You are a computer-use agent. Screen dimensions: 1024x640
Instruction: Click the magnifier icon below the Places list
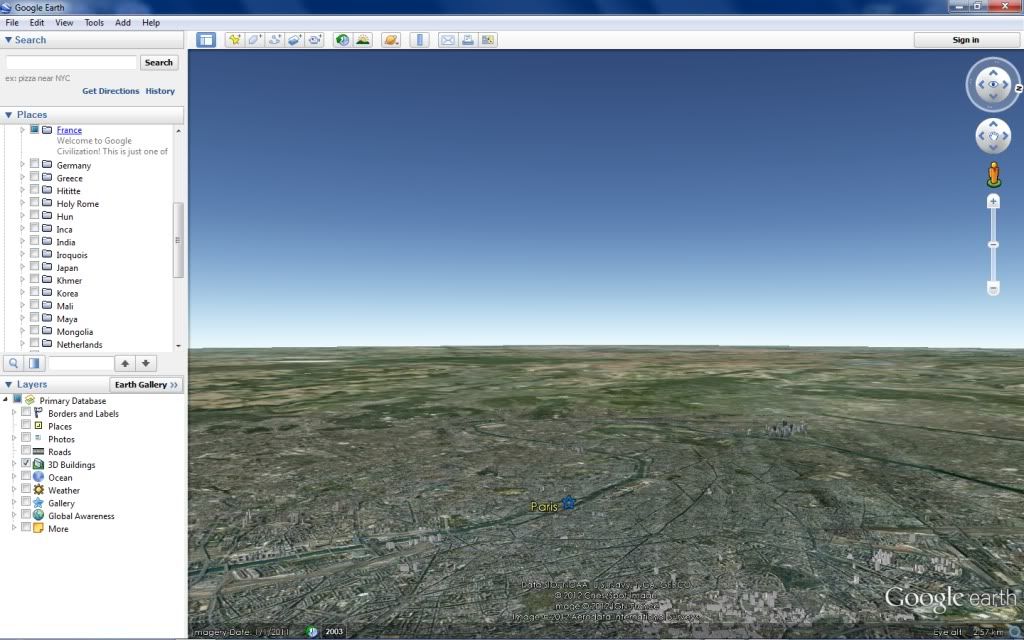(13, 363)
